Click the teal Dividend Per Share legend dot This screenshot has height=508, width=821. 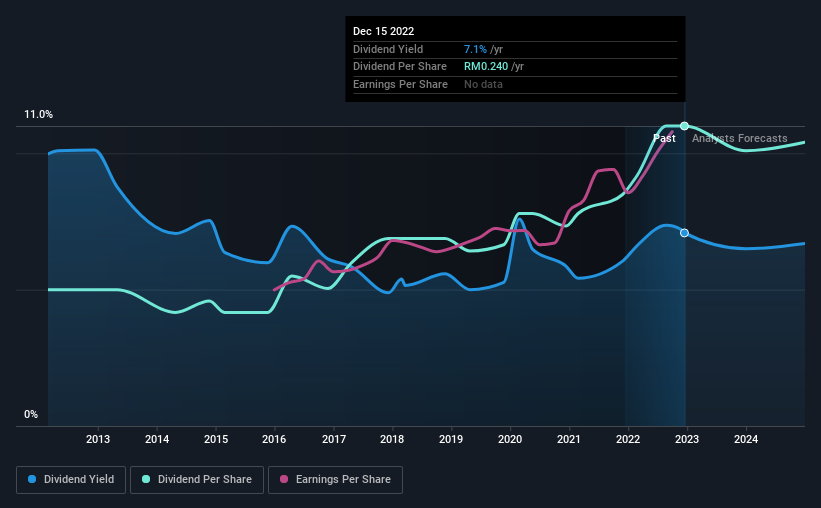(x=146, y=479)
